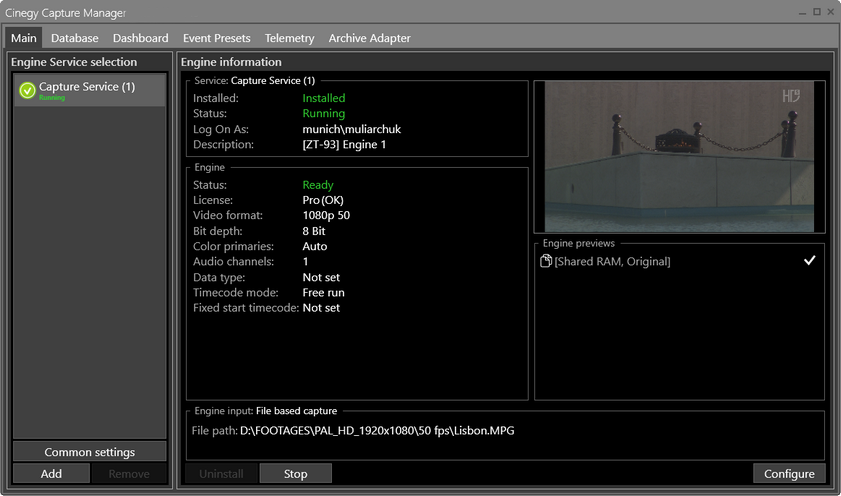Stop the capture service
This screenshot has height=496, width=841.
coord(296,474)
